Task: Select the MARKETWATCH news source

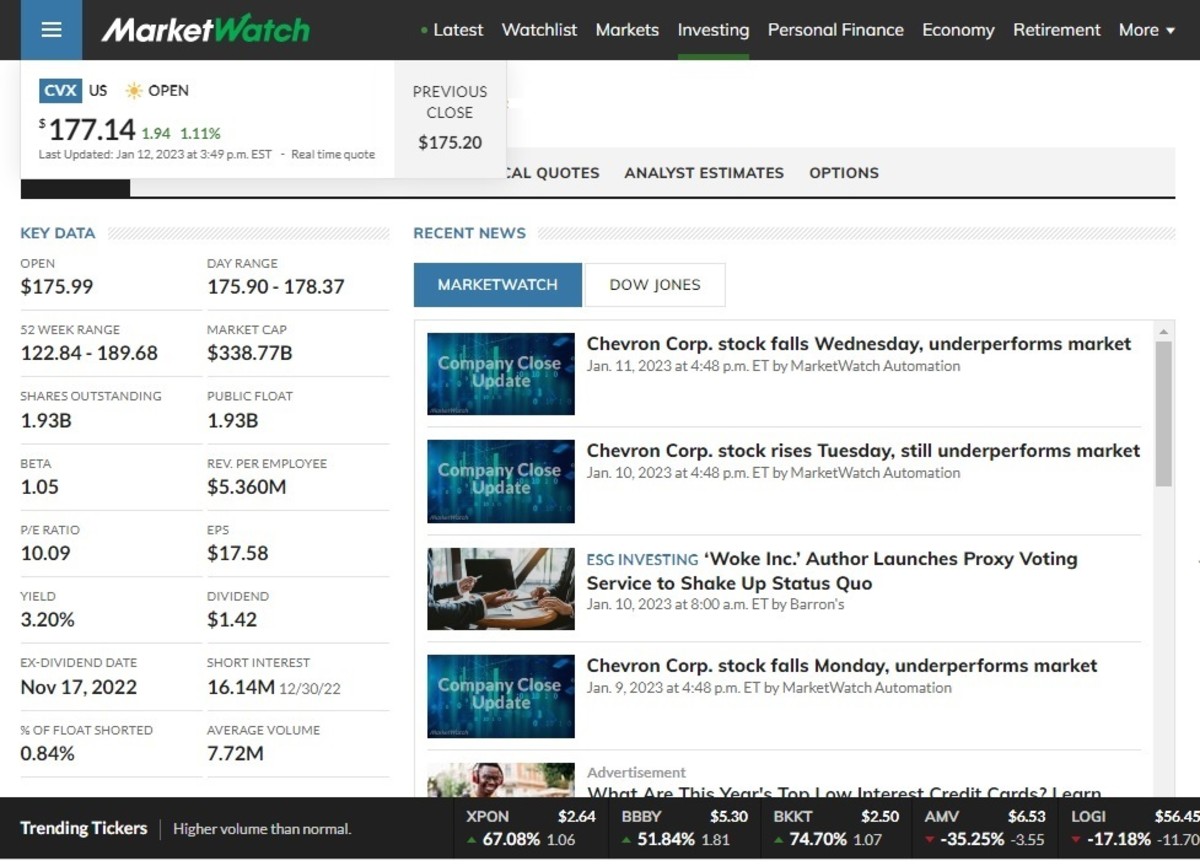Action: (x=497, y=284)
